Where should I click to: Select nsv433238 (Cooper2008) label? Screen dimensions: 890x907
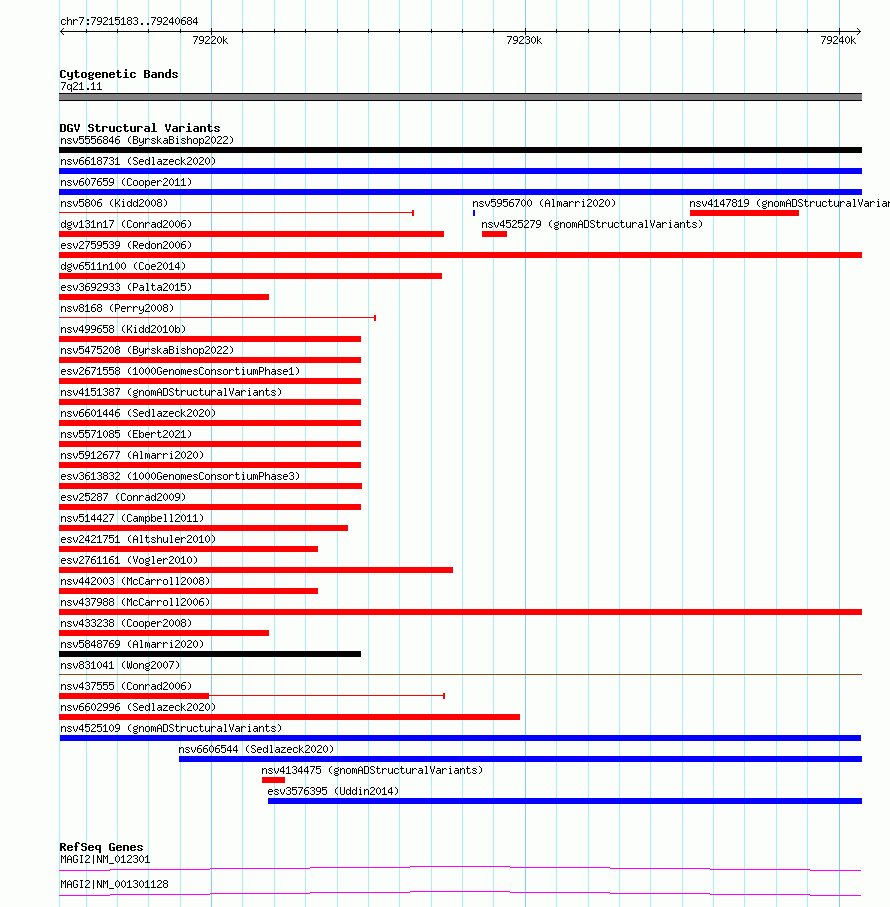point(126,624)
